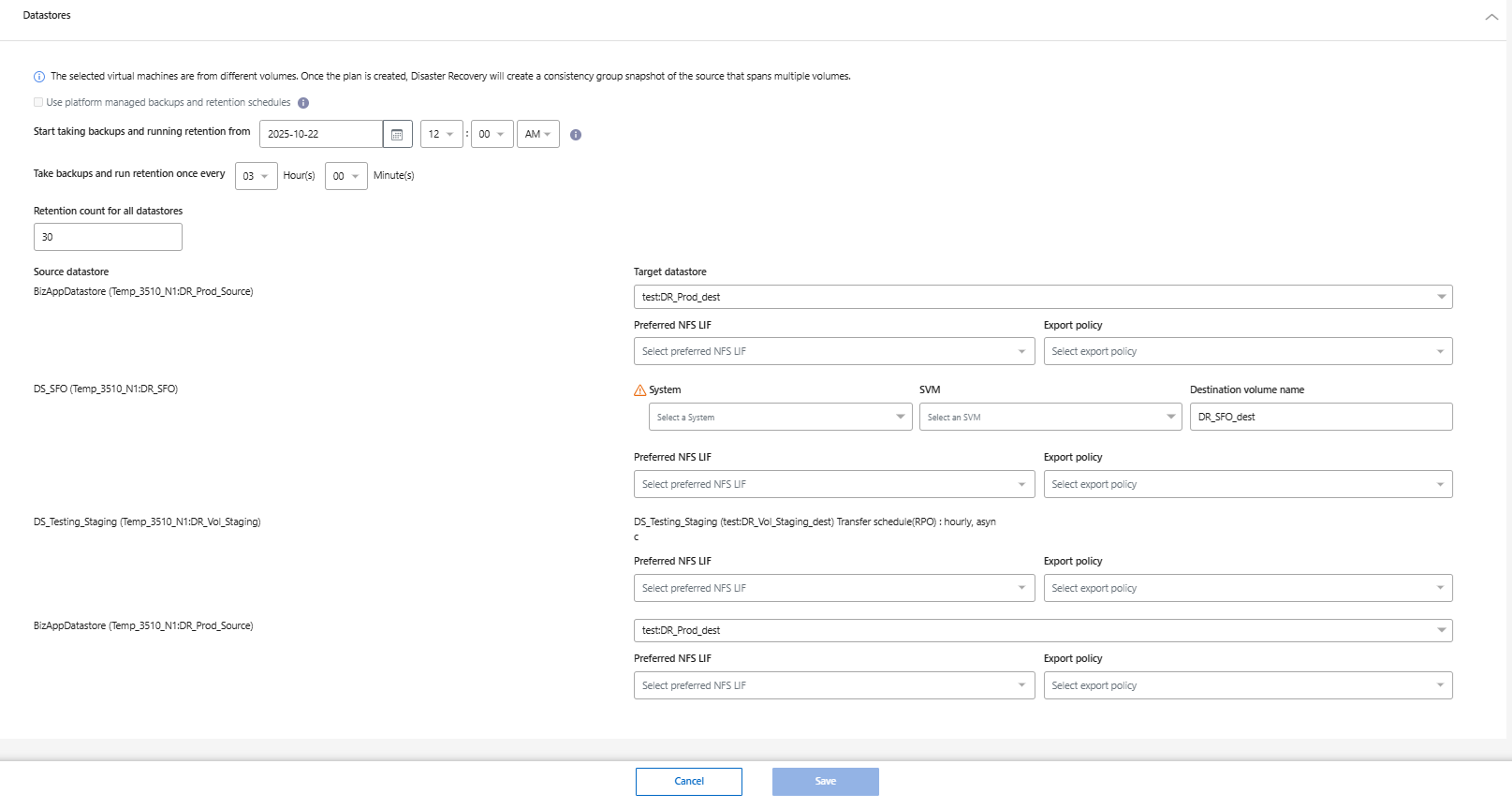
Task: Open the start hour dropdown
Action: [441, 135]
